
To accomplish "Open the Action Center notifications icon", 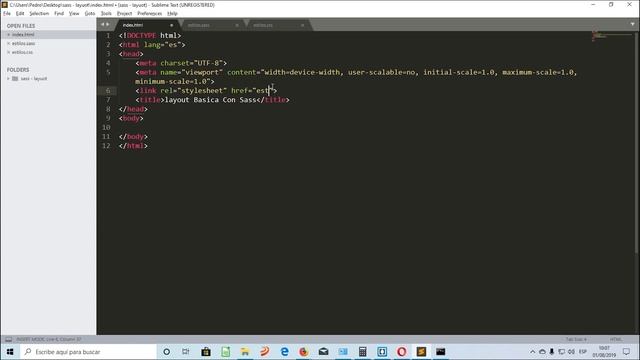I will pos(627,351).
